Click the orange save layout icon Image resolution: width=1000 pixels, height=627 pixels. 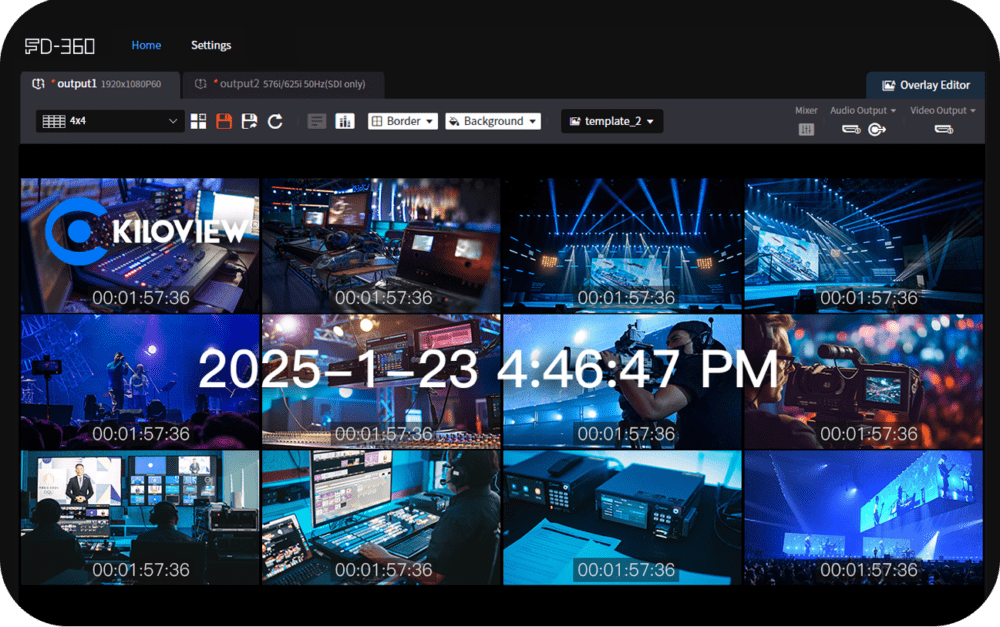(x=224, y=121)
